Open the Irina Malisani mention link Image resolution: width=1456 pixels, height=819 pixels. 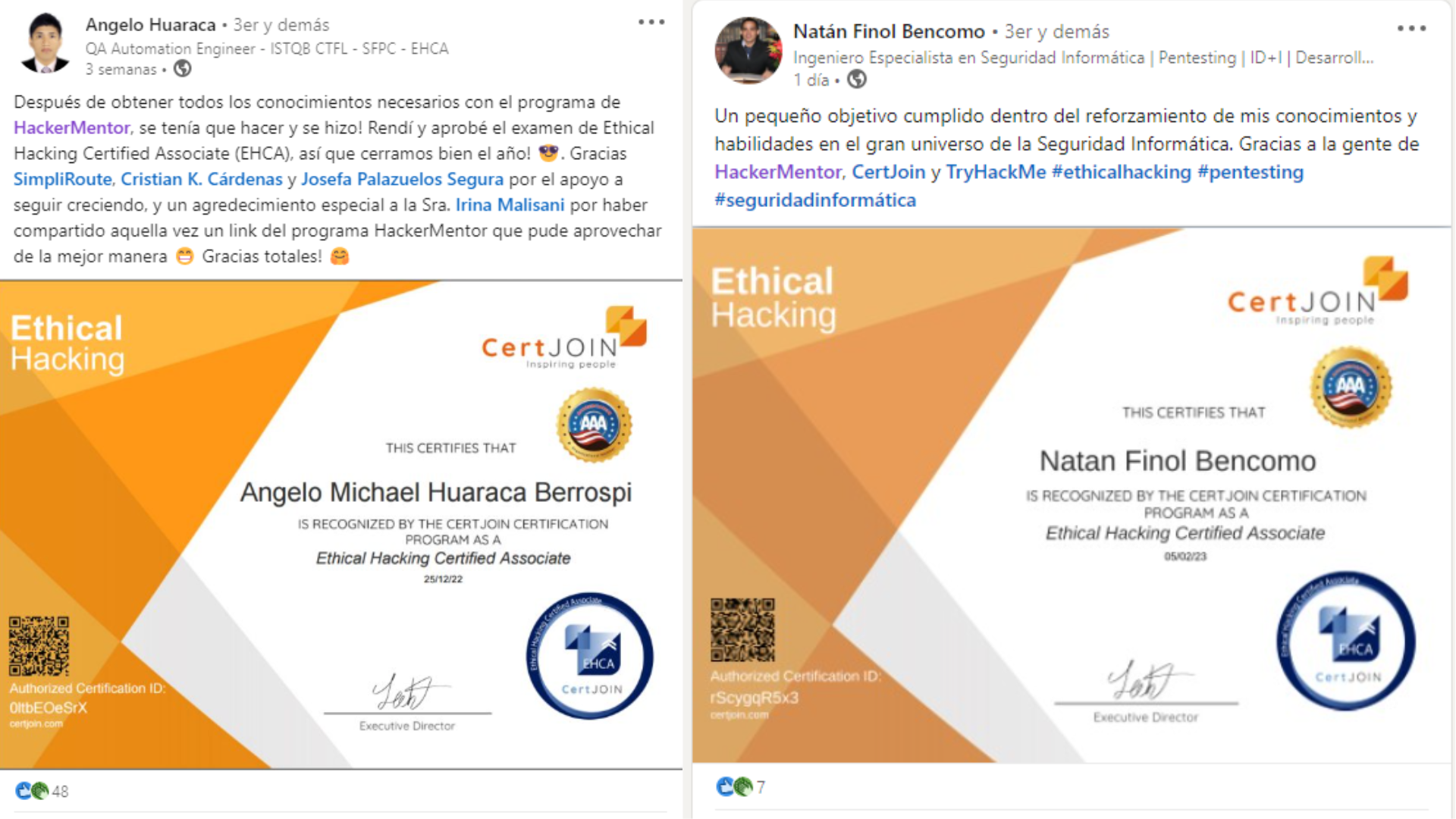click(x=510, y=205)
